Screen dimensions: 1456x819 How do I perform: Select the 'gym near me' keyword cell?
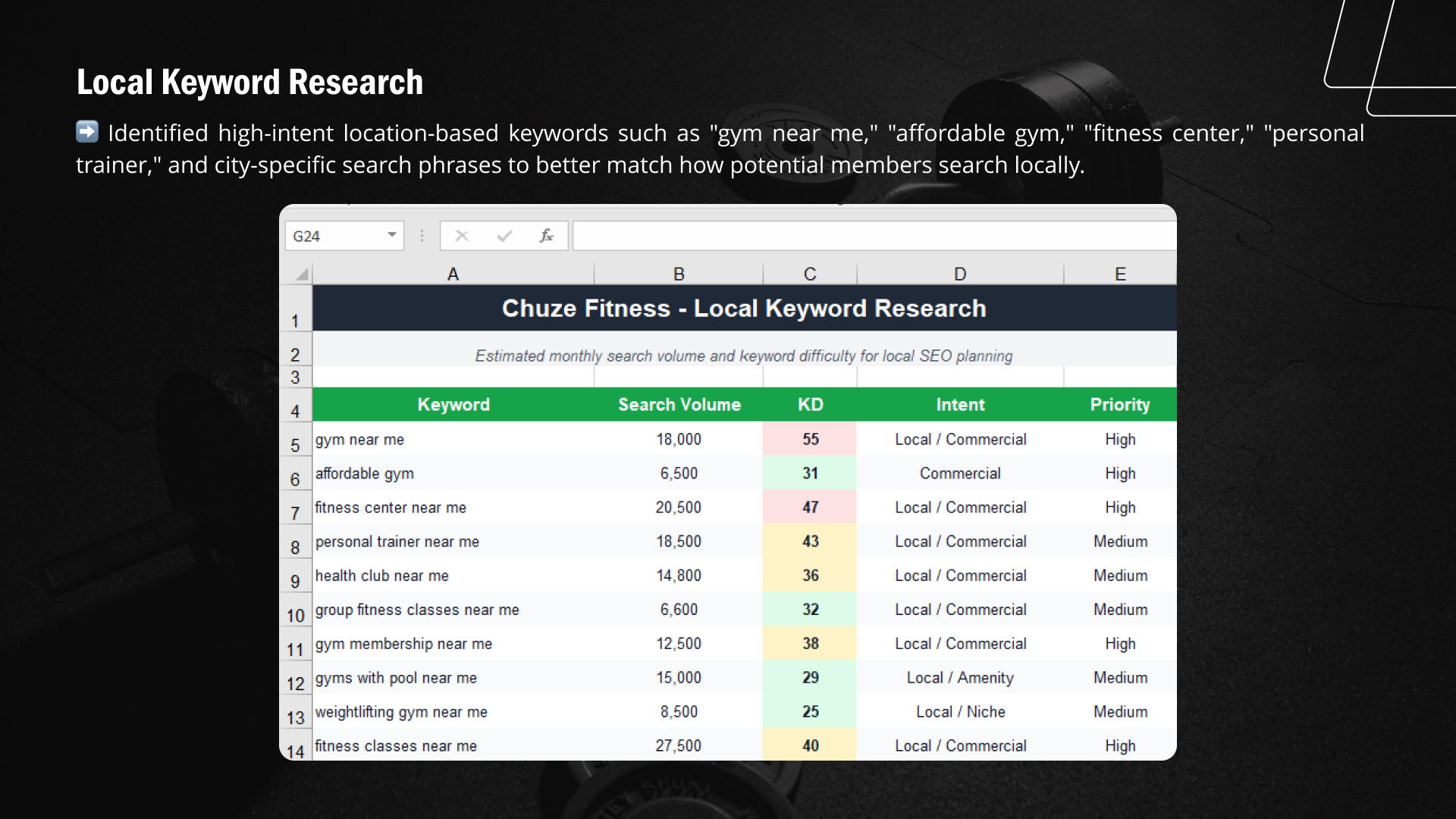pyautogui.click(x=453, y=439)
